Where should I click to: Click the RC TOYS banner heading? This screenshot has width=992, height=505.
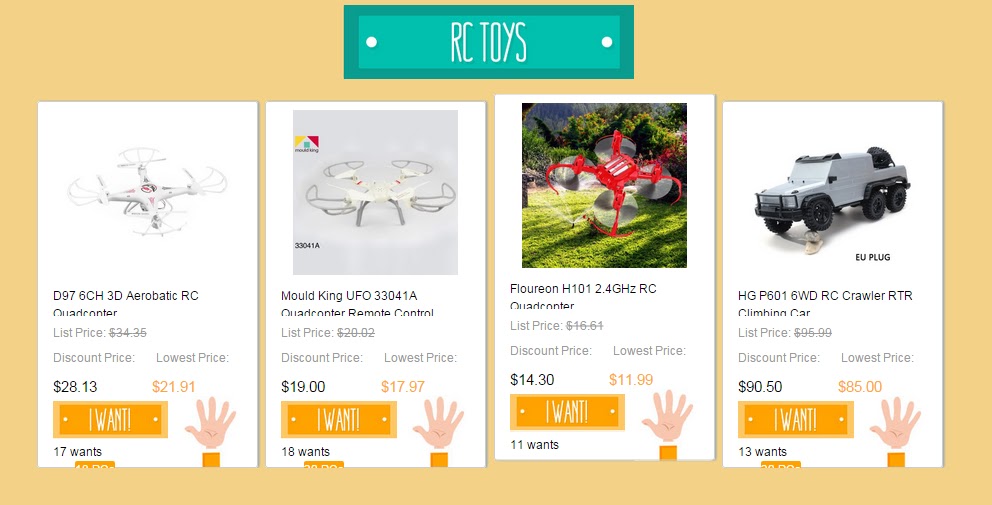coord(488,42)
